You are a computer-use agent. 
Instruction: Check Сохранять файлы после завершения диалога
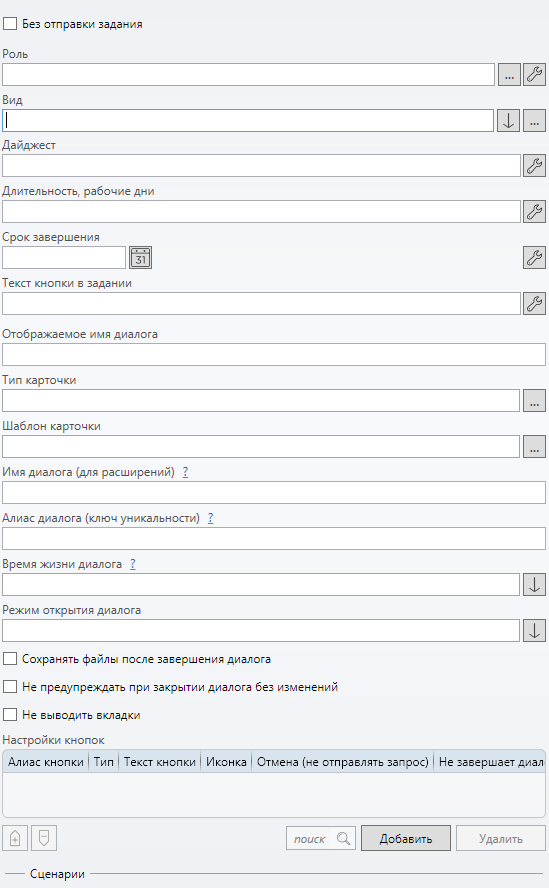click(10, 659)
